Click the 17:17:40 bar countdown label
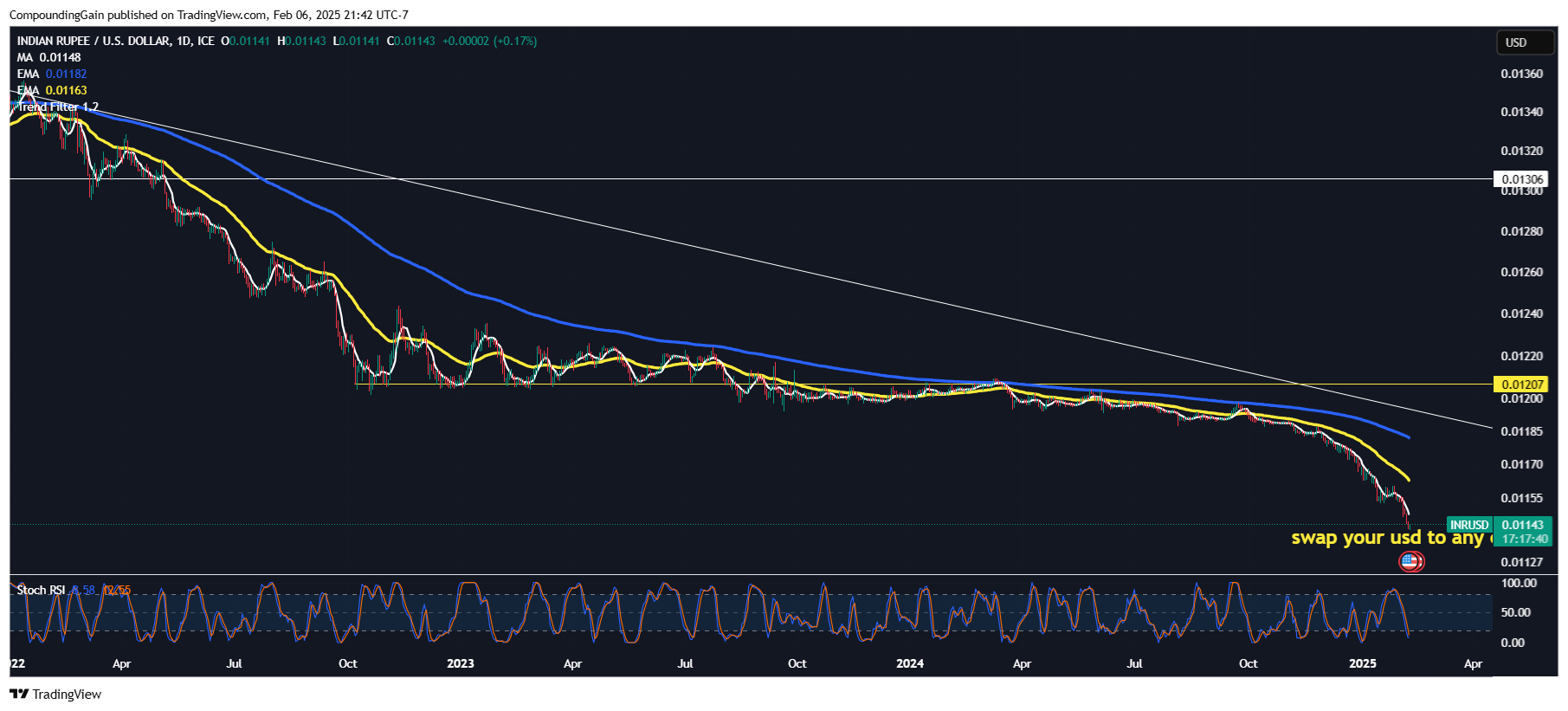Screen dimensions: 1568x711 [1524, 539]
